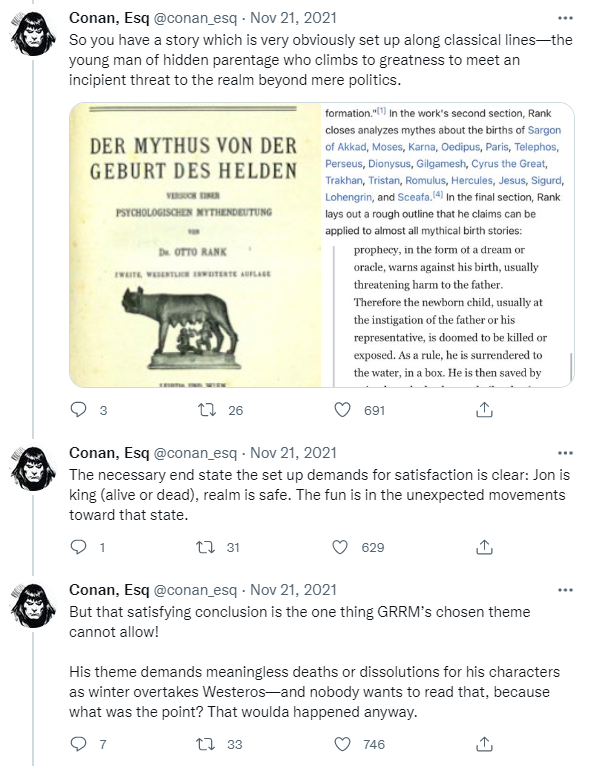Share the GRRM chosen theme tweet
This screenshot has height=766, width=591.
484,744
